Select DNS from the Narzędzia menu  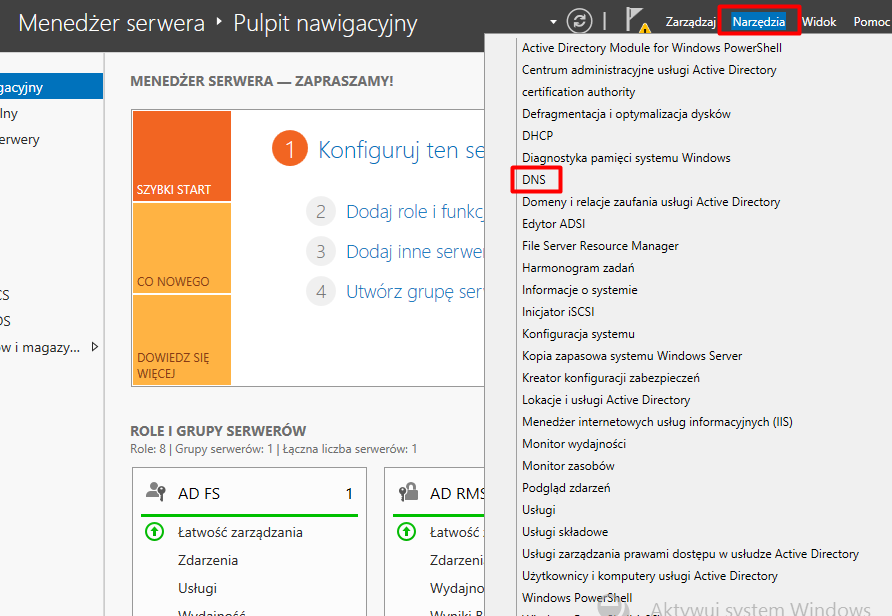point(534,180)
